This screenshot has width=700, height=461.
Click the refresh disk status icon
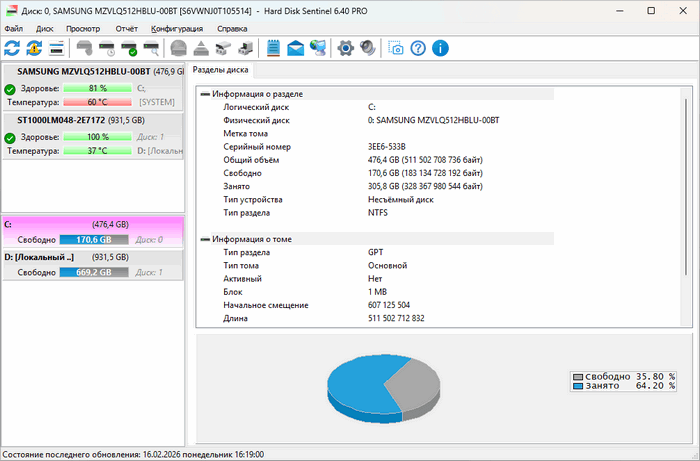[12, 48]
